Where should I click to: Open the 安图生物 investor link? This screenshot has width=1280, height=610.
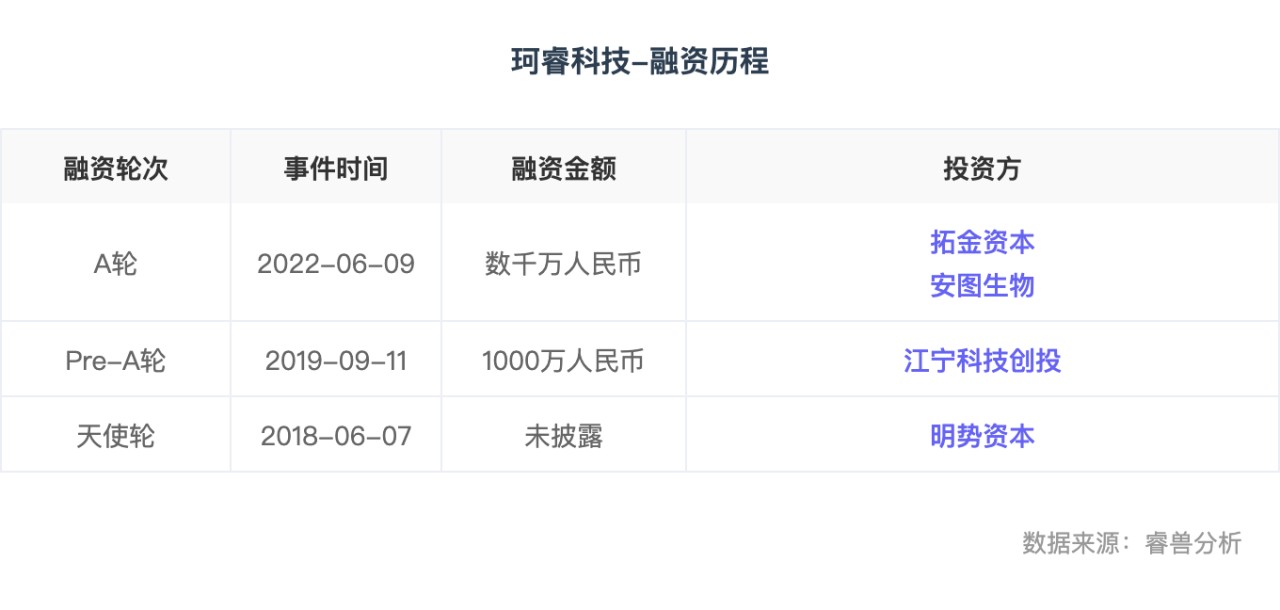(982, 286)
